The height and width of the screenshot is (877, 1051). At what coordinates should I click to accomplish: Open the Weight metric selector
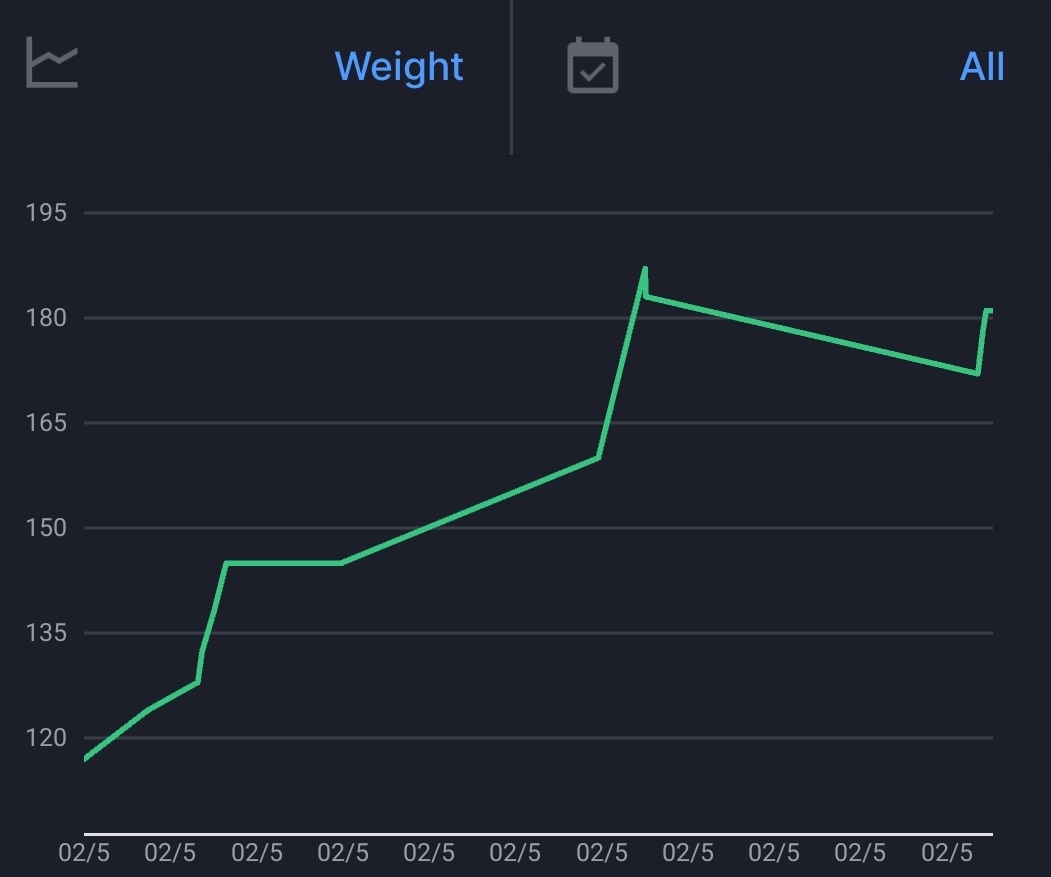point(398,66)
